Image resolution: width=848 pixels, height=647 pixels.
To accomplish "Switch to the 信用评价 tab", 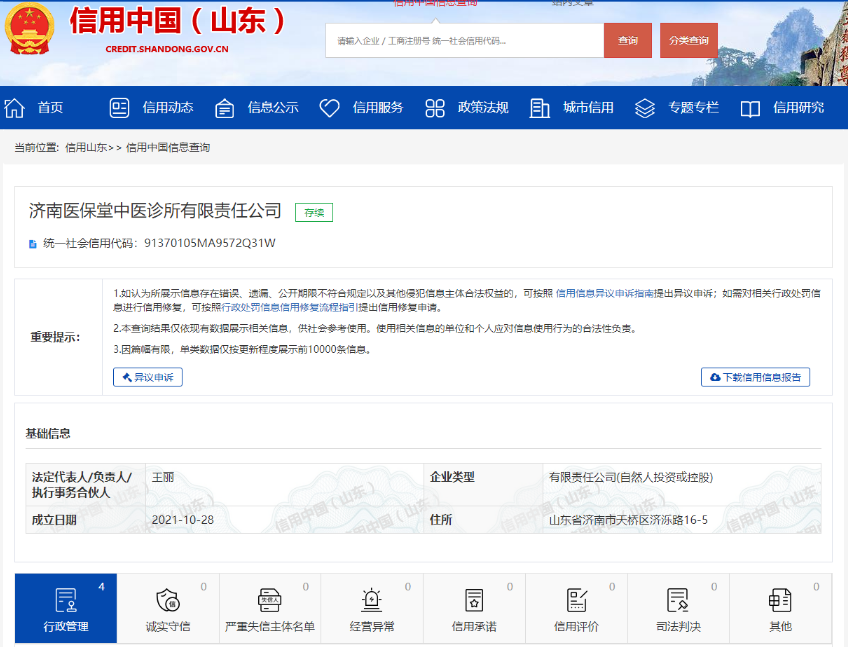I will [577, 608].
